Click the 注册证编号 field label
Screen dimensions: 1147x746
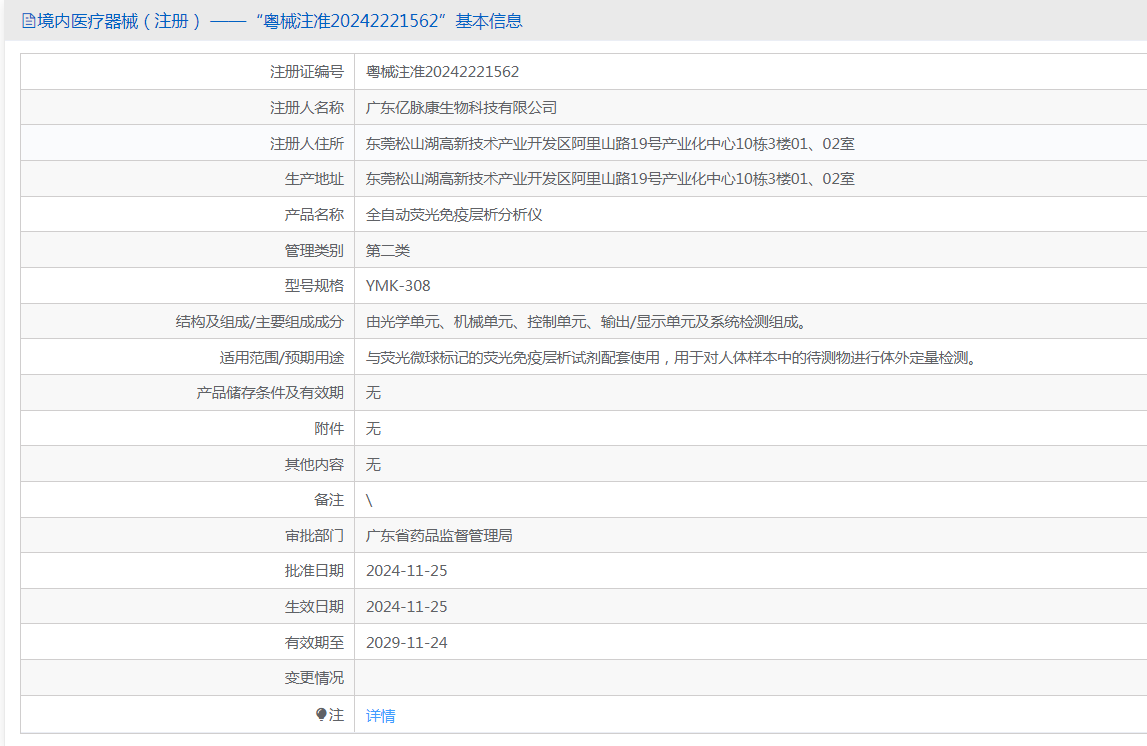click(307, 72)
